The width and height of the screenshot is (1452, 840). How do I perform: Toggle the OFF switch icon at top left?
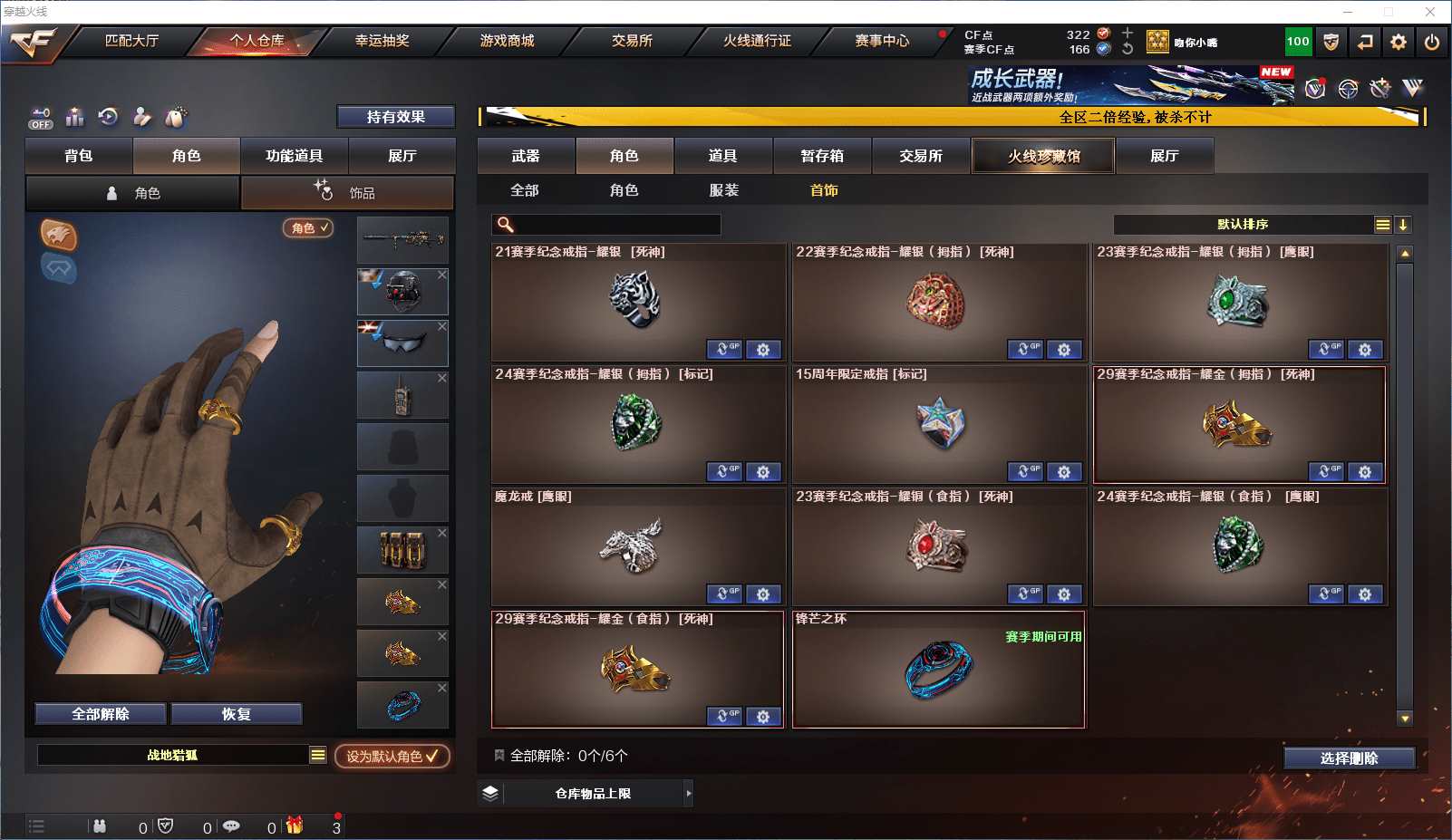point(41,118)
